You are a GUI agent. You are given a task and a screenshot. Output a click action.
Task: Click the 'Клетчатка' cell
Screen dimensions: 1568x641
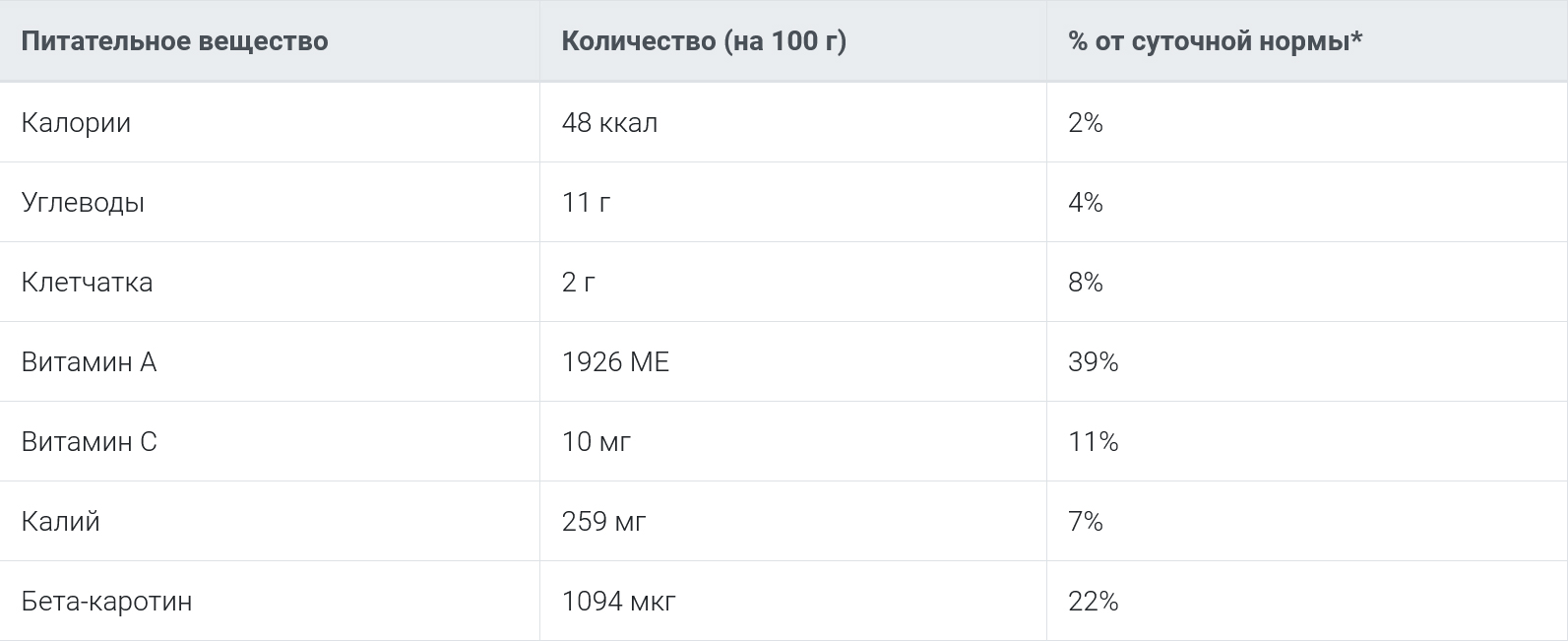87,282
